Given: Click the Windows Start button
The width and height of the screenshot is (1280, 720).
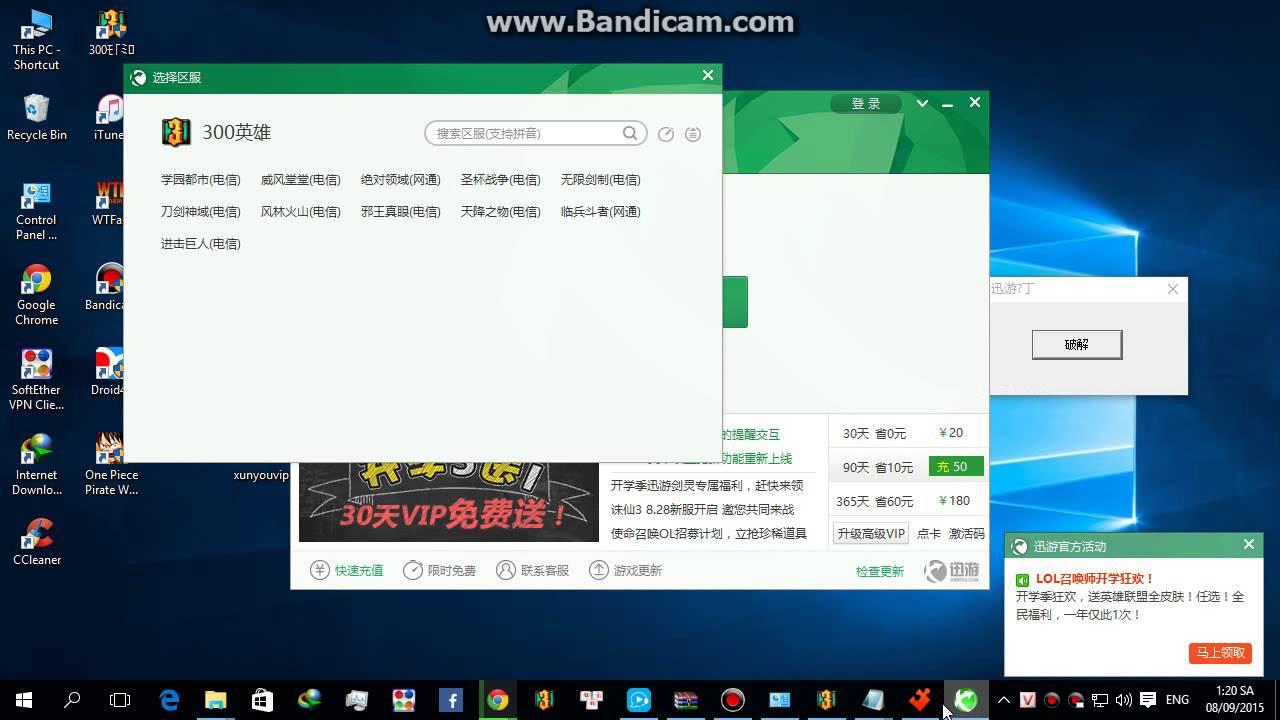Looking at the screenshot, I should click(24, 700).
